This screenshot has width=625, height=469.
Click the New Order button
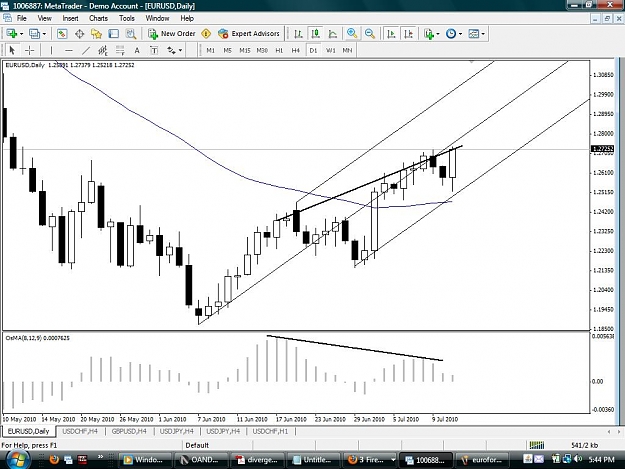(171, 34)
